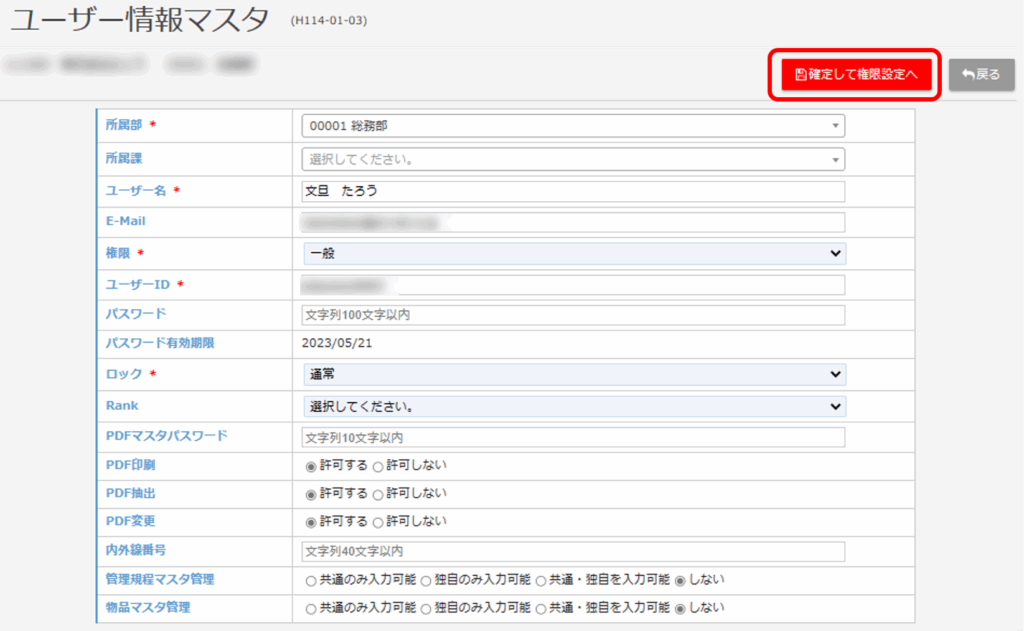Focus the ユーザーID input field
The image size is (1024, 631).
573,285
